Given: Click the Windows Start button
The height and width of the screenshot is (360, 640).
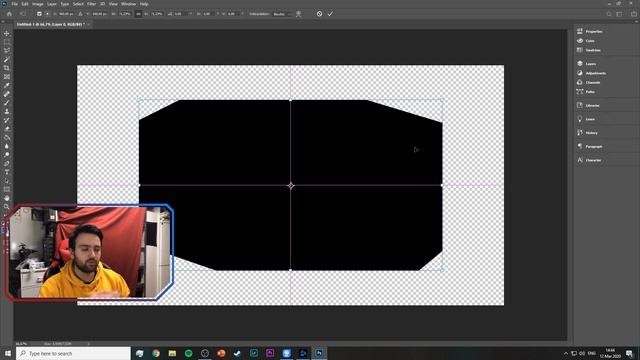Looking at the screenshot, I should [x=8, y=353].
